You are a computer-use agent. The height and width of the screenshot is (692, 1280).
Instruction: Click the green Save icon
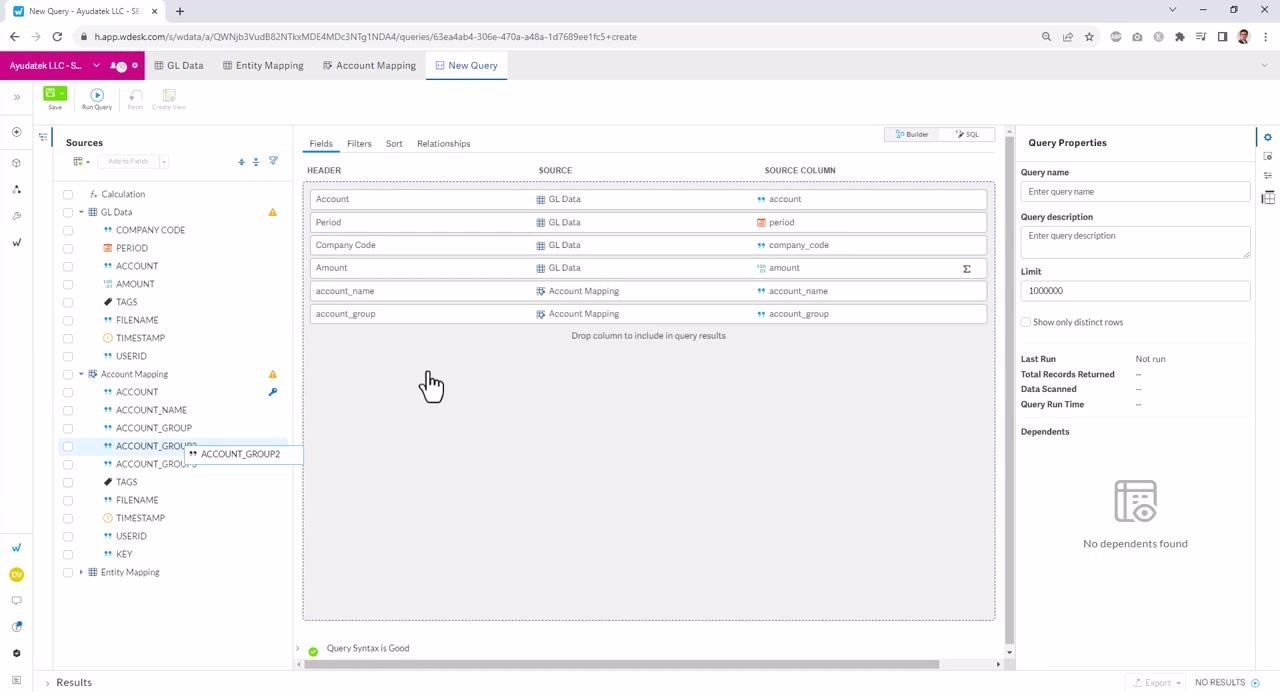[51, 93]
